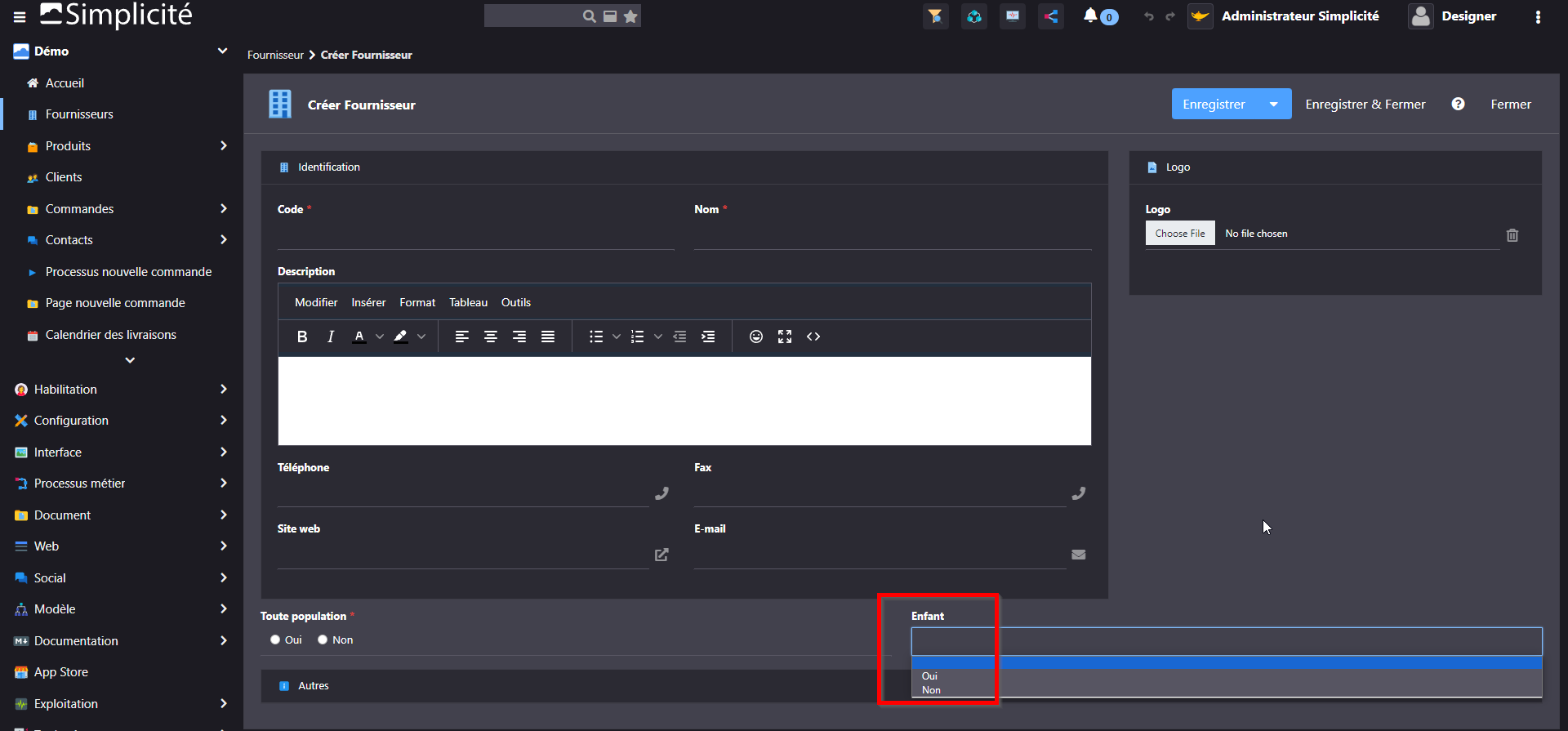This screenshot has height=731, width=1568.
Task: Open the Insérer editor menu
Action: coord(368,302)
